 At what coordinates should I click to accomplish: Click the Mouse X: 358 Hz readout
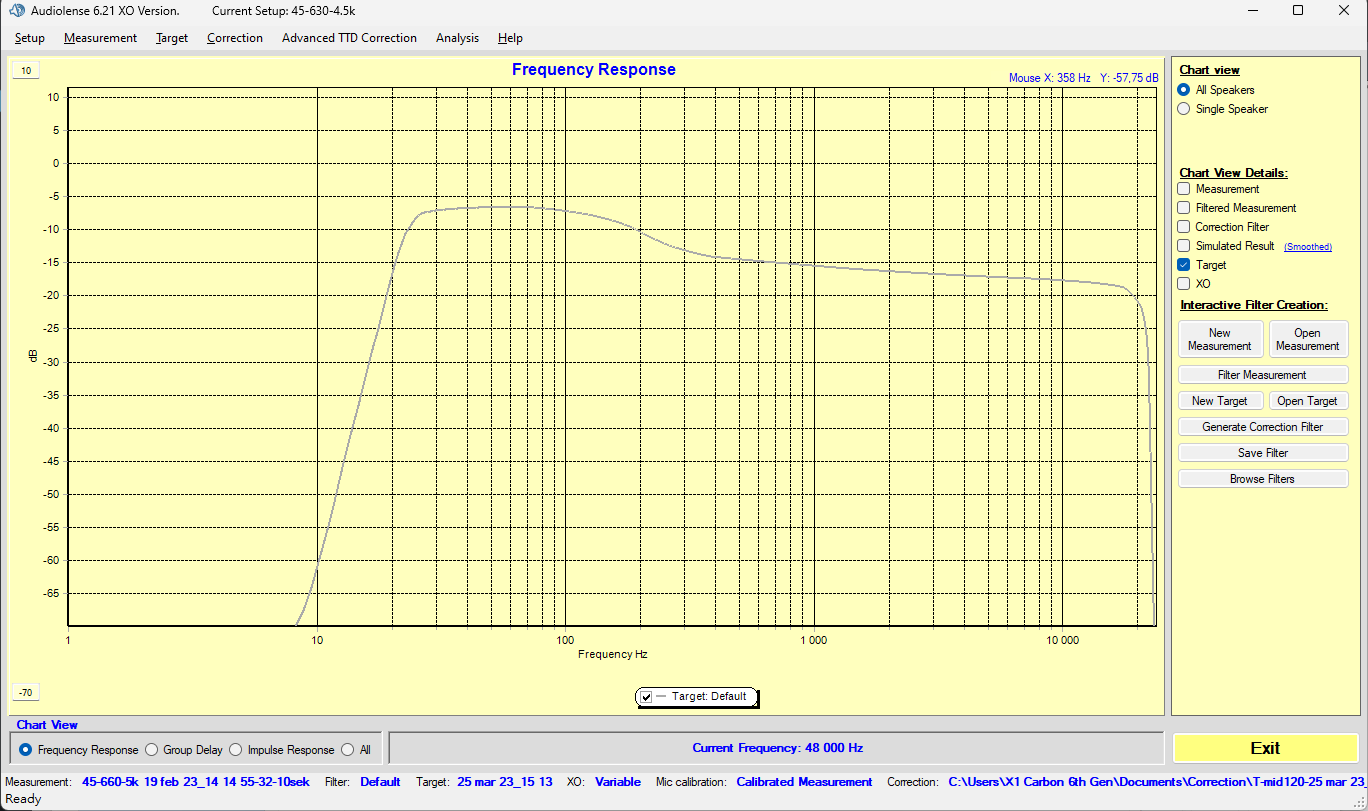click(1050, 78)
